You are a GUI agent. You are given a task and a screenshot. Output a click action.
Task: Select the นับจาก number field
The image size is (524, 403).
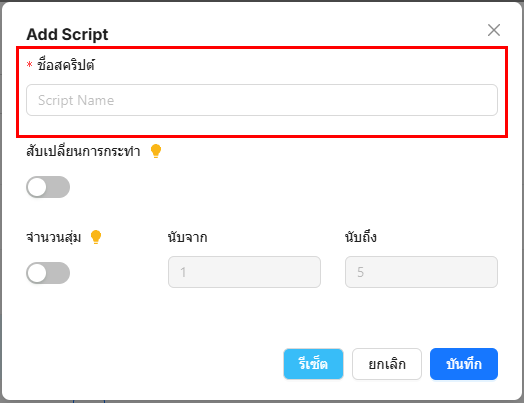click(244, 272)
